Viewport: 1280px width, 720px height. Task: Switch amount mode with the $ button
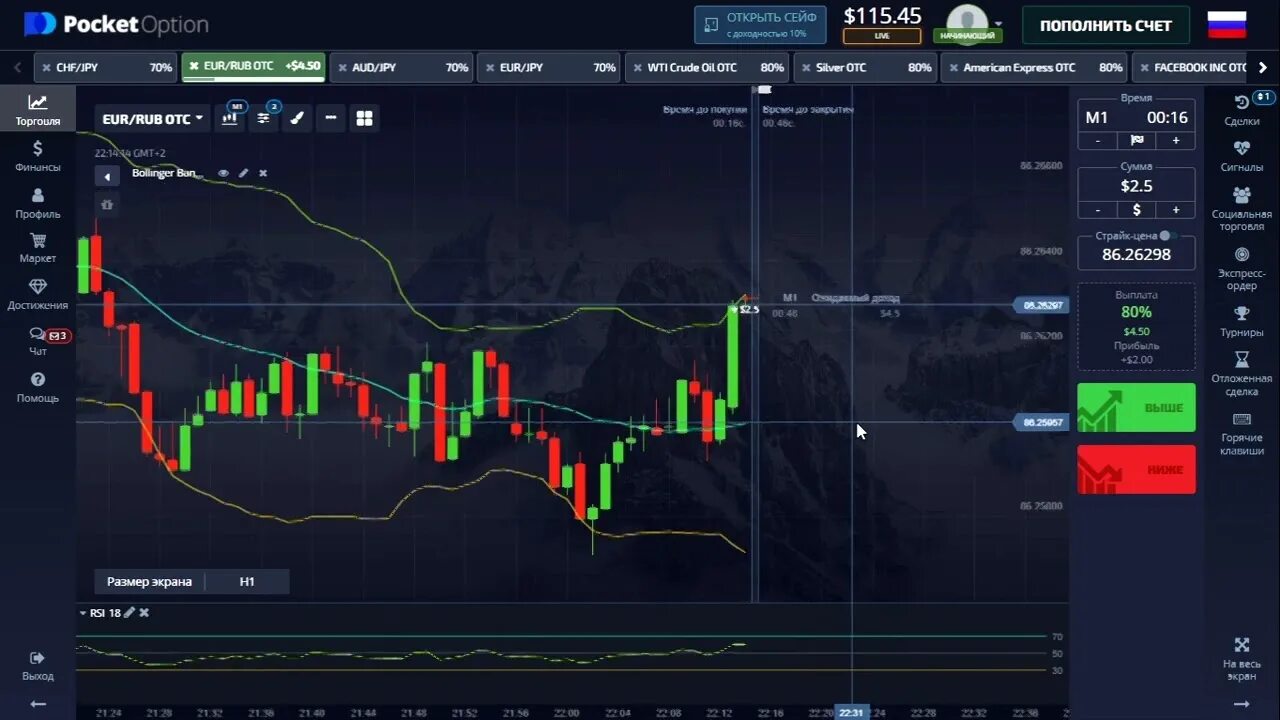click(x=1136, y=210)
